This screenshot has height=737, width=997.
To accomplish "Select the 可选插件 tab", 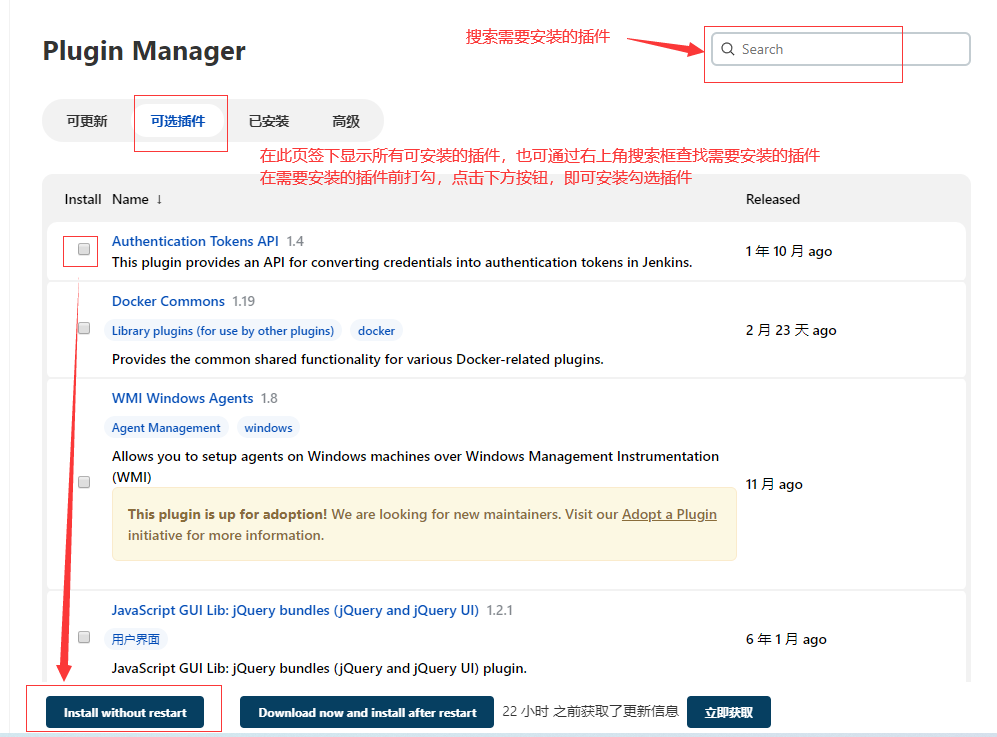I will (178, 121).
